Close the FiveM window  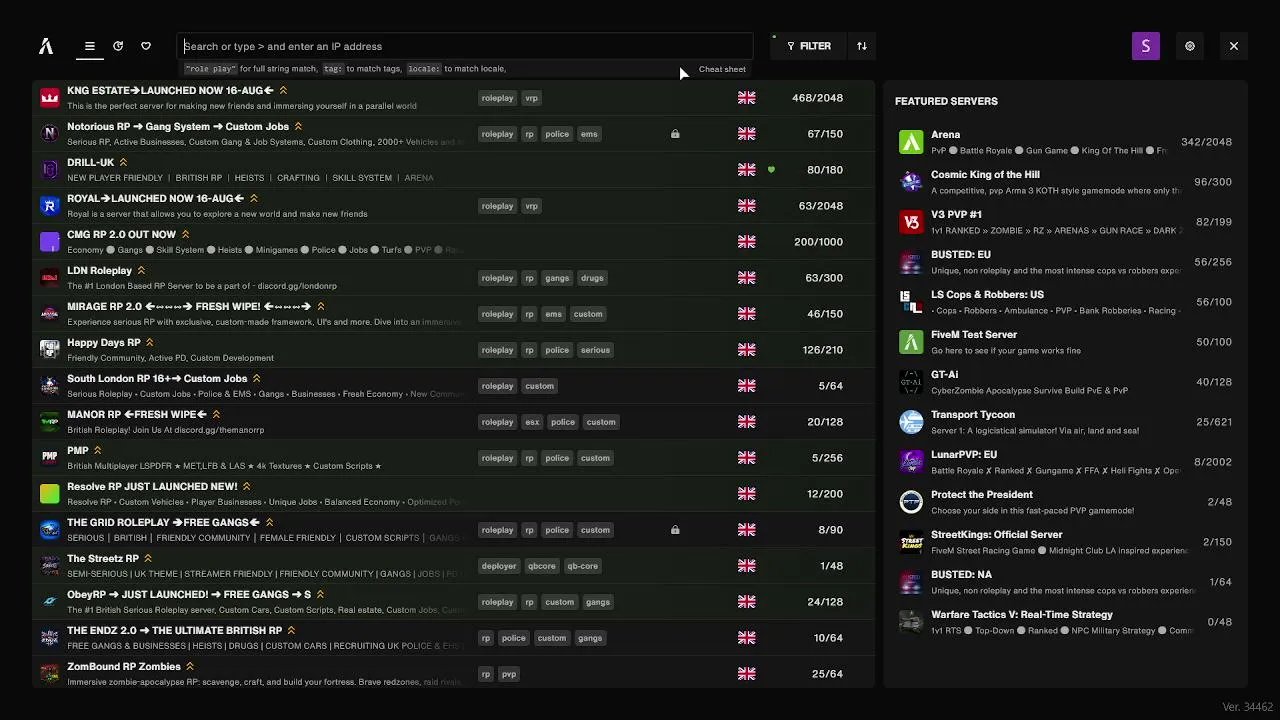click(1234, 46)
